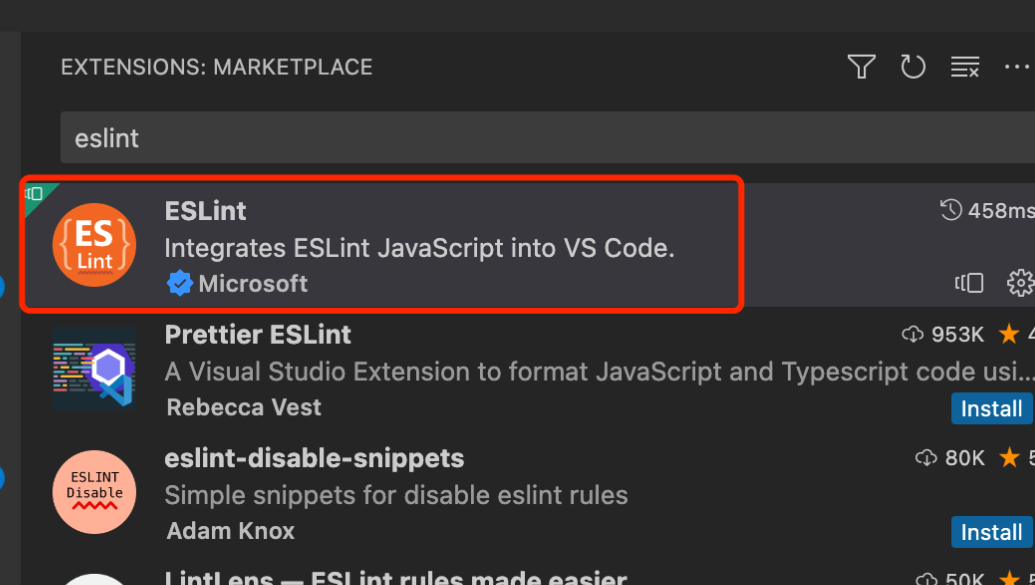The width and height of the screenshot is (1035, 585).
Task: Open the eslint-disable-snippets extension logo
Action: tap(94, 492)
